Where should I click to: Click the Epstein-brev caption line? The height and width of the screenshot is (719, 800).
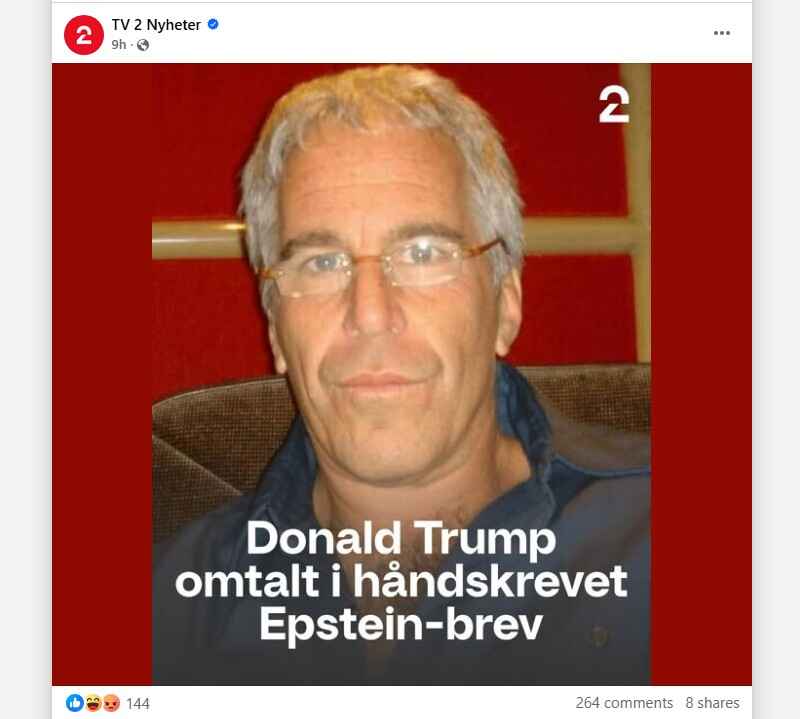[401, 625]
